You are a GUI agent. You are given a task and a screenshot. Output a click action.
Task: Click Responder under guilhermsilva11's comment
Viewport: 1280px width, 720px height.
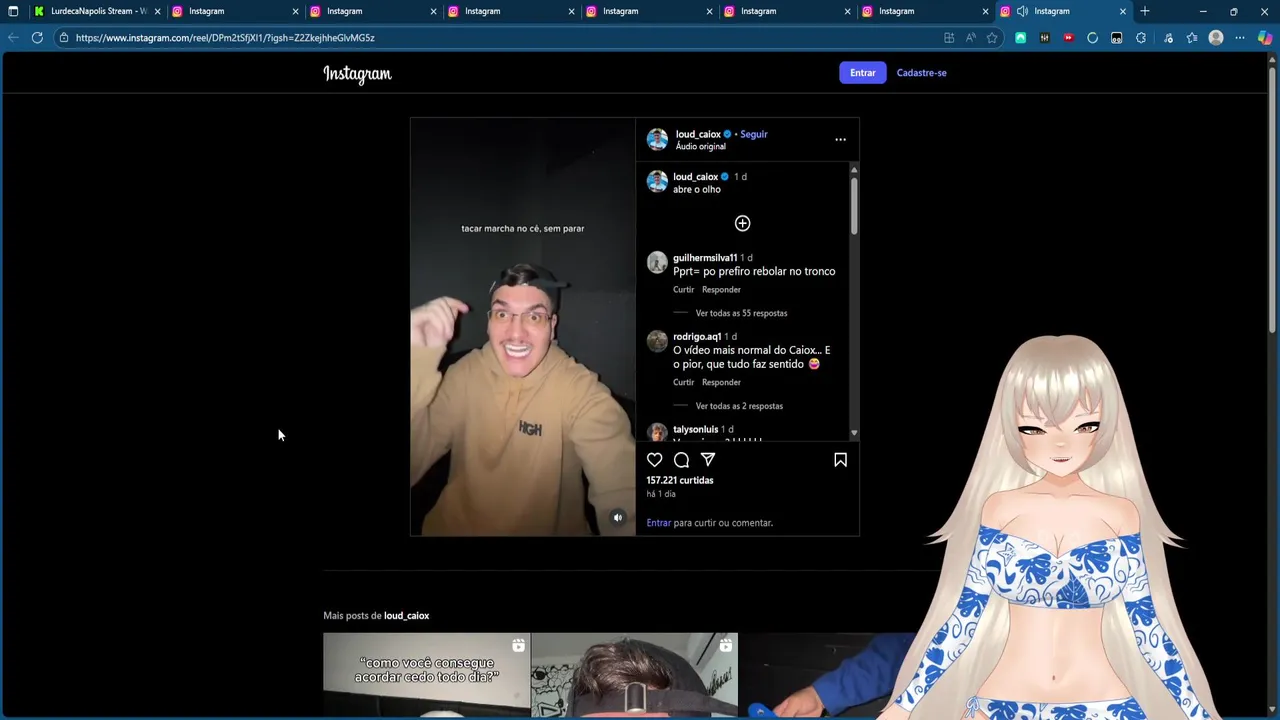[x=721, y=290]
